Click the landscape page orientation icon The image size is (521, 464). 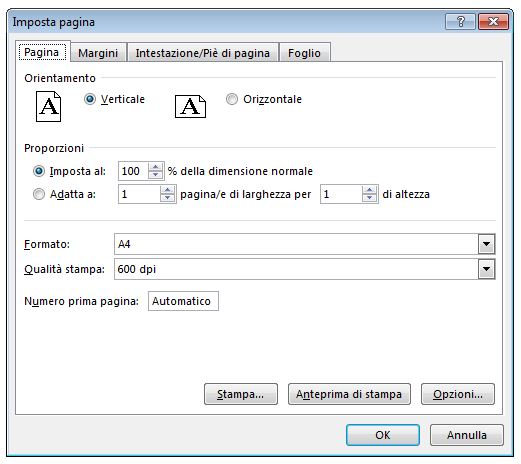(190, 107)
